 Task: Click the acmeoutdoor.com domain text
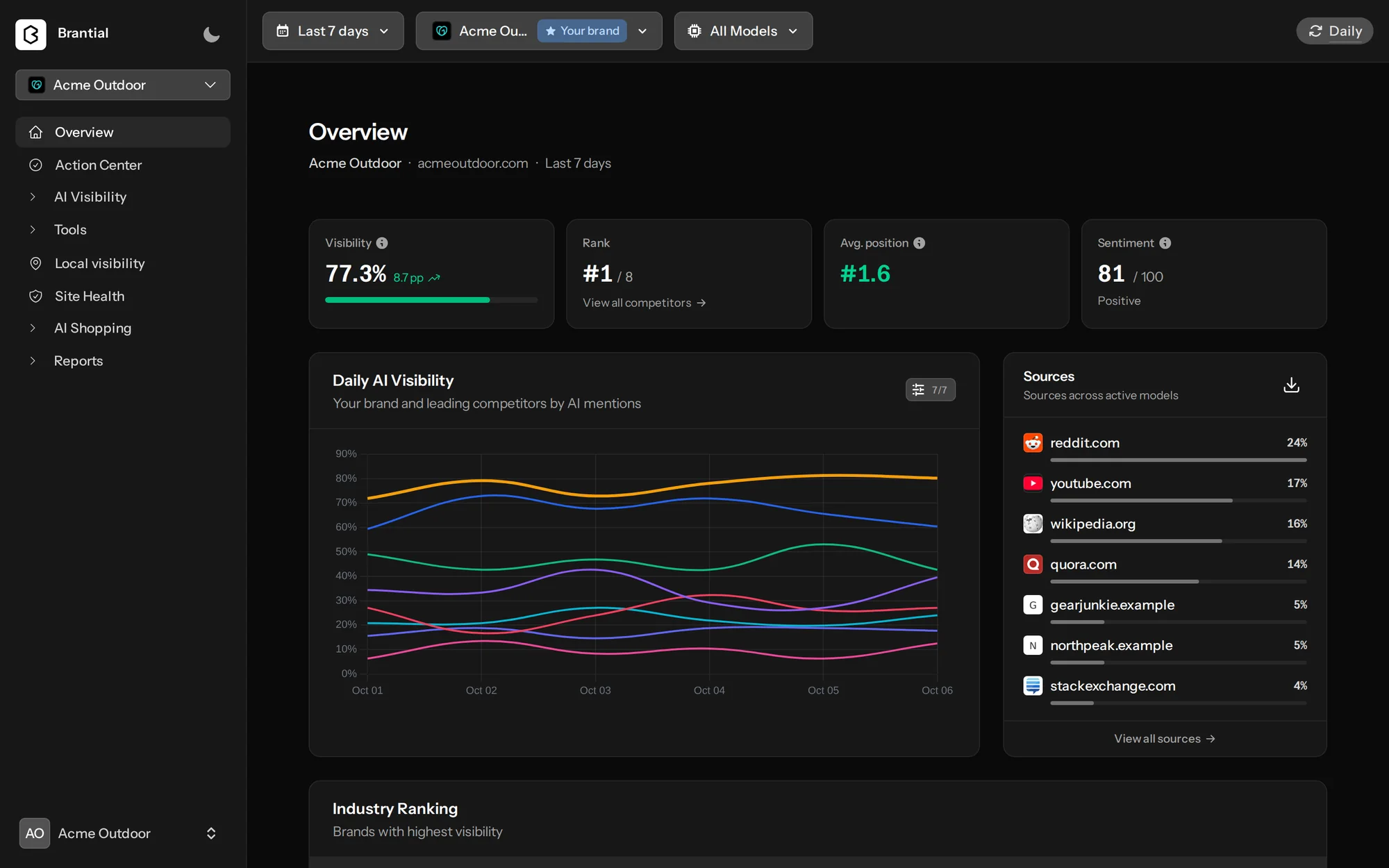(x=472, y=163)
